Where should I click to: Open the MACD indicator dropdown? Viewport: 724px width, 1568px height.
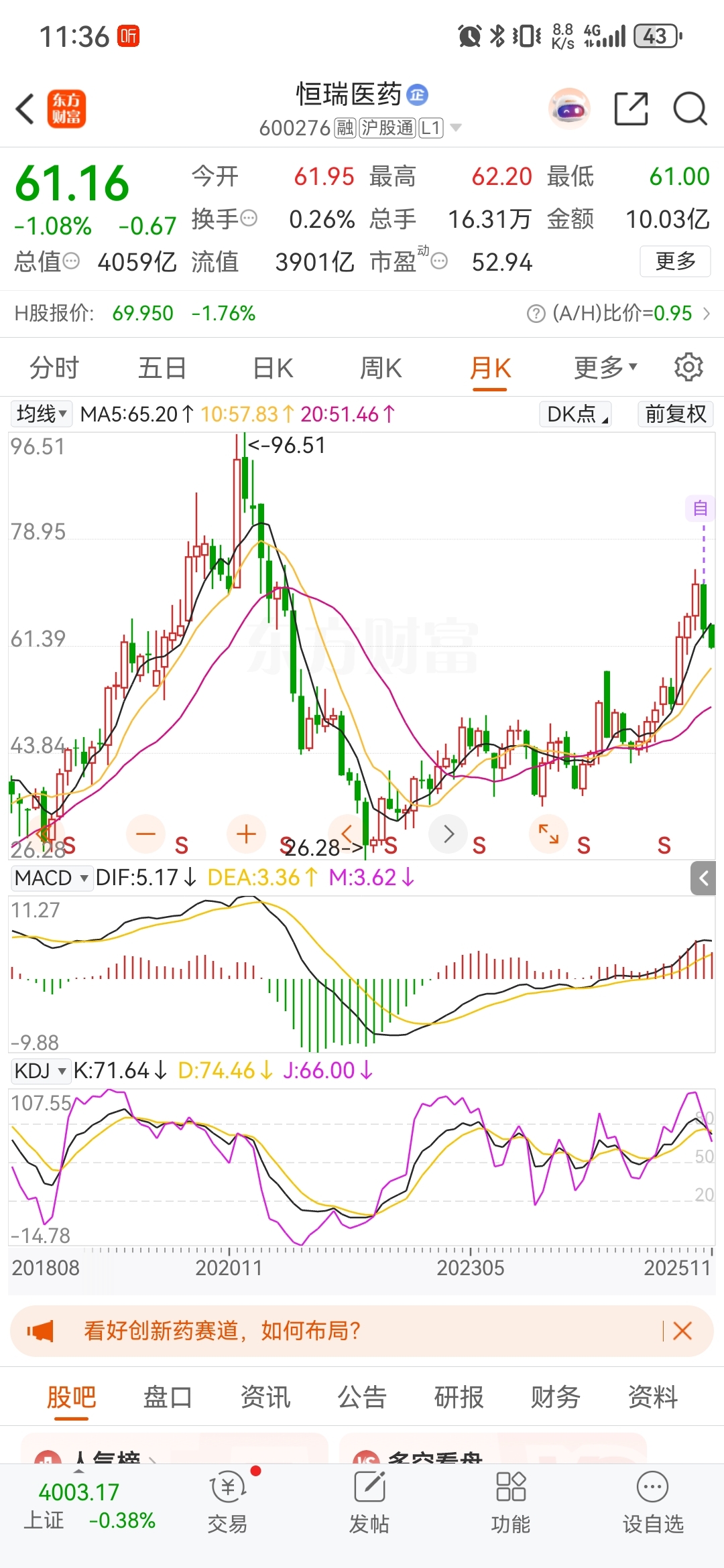pyautogui.click(x=52, y=878)
